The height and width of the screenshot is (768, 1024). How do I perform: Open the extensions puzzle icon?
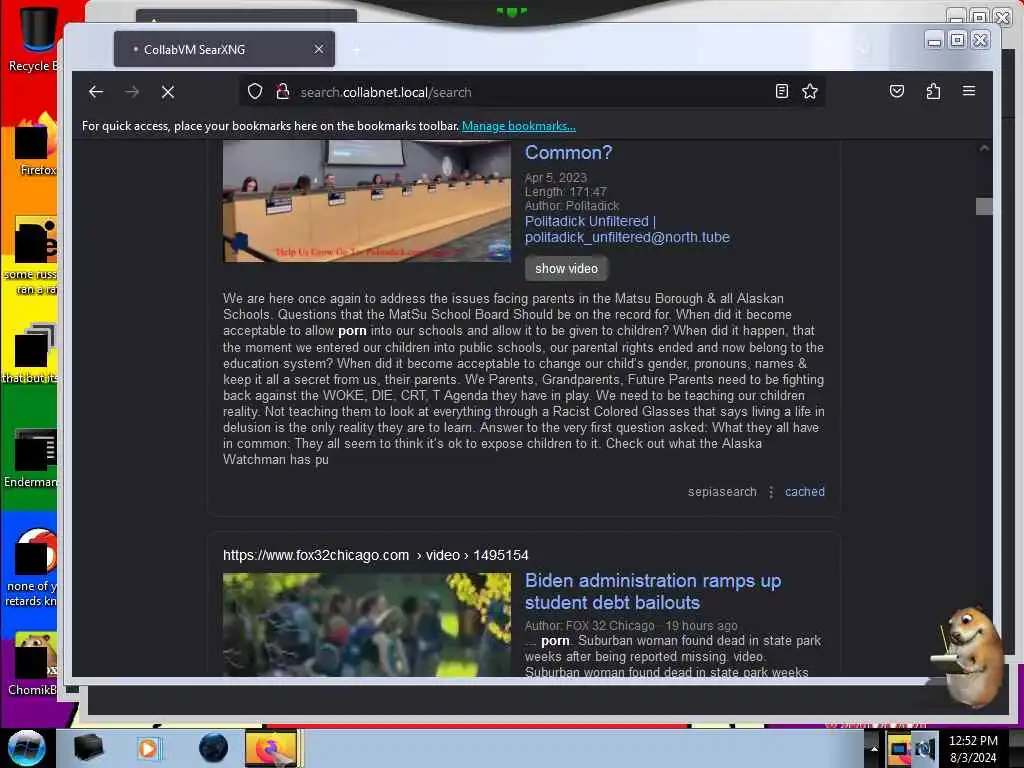coord(933,91)
